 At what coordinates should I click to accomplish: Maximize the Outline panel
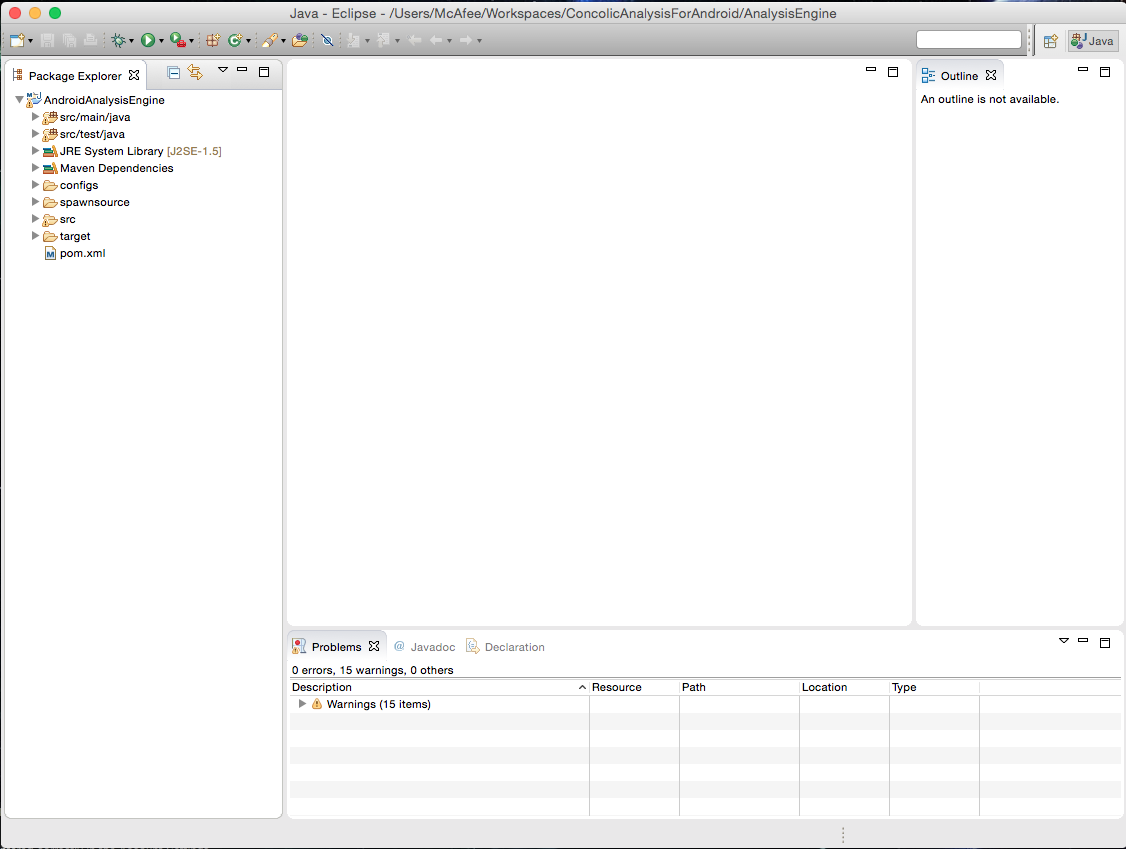pyautogui.click(x=1105, y=72)
